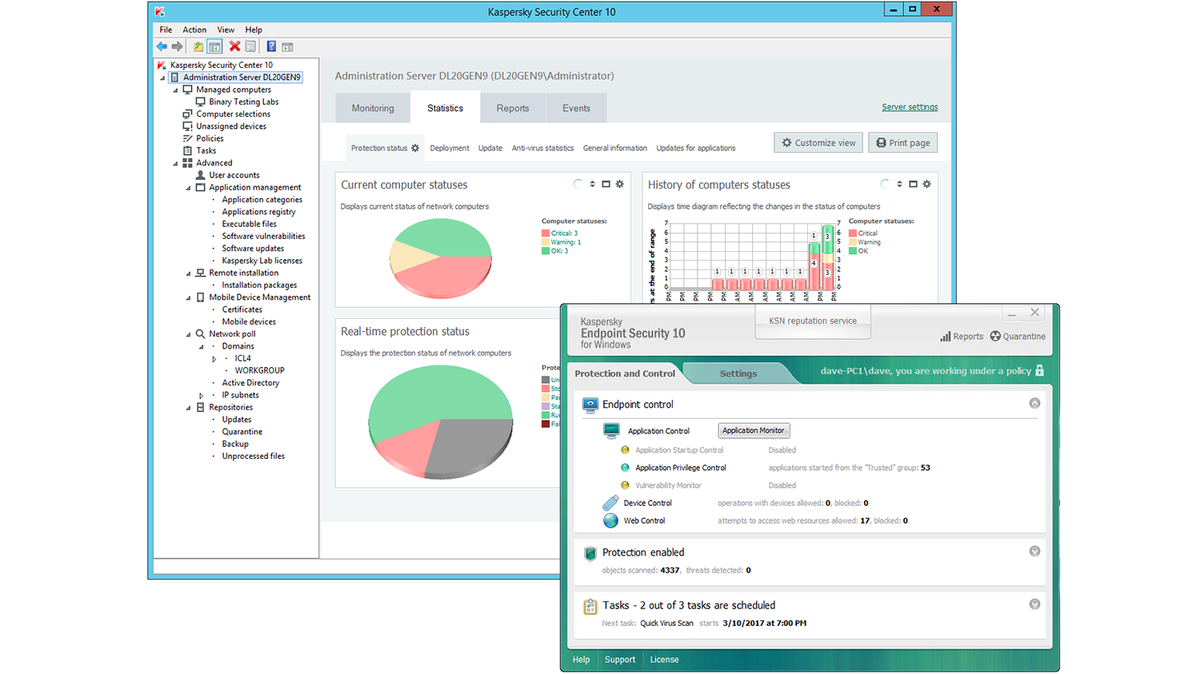The width and height of the screenshot is (1200, 674).
Task: Click the Policies icon in the tree
Action: click(x=188, y=138)
